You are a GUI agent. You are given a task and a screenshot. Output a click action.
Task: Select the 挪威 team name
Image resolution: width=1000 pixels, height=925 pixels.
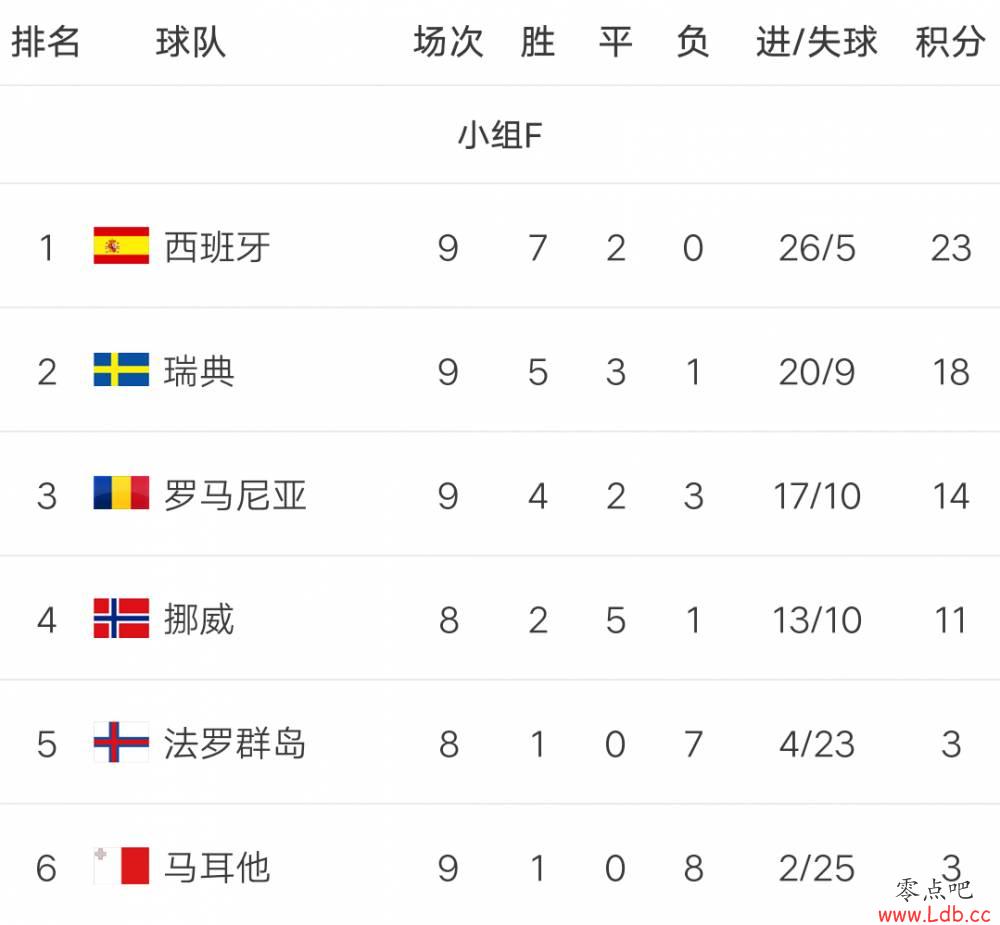pos(199,619)
